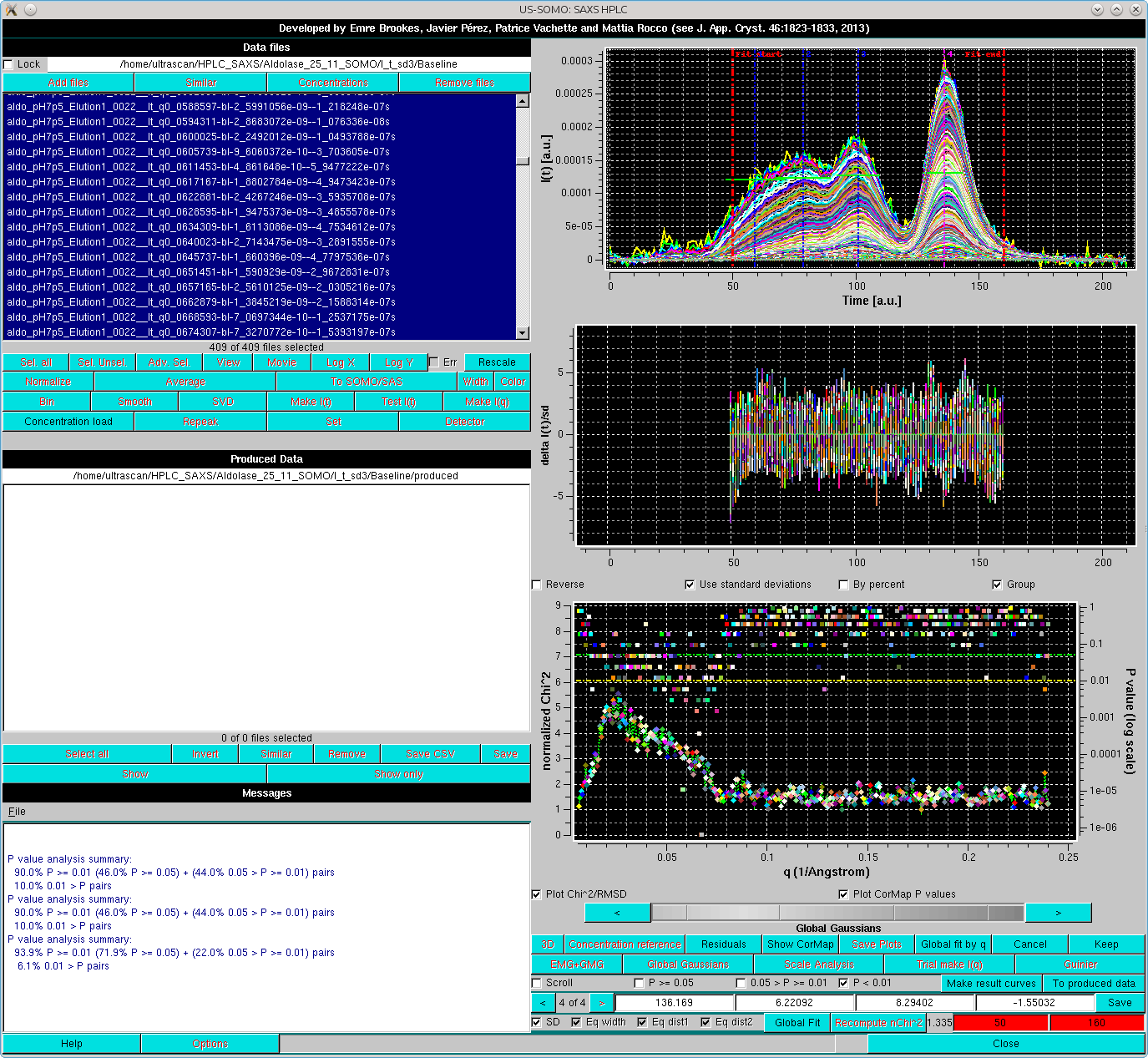Adjust the CorMap grayscale slider
This screenshot has width=1148, height=1058.
point(837,912)
